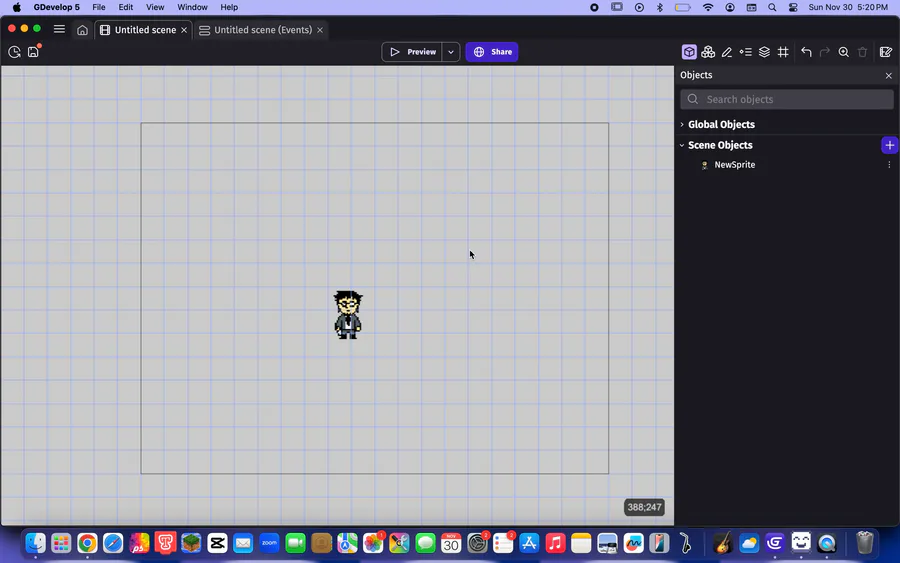Open version history clock icon
Image resolution: width=900 pixels, height=563 pixels.
click(14, 52)
